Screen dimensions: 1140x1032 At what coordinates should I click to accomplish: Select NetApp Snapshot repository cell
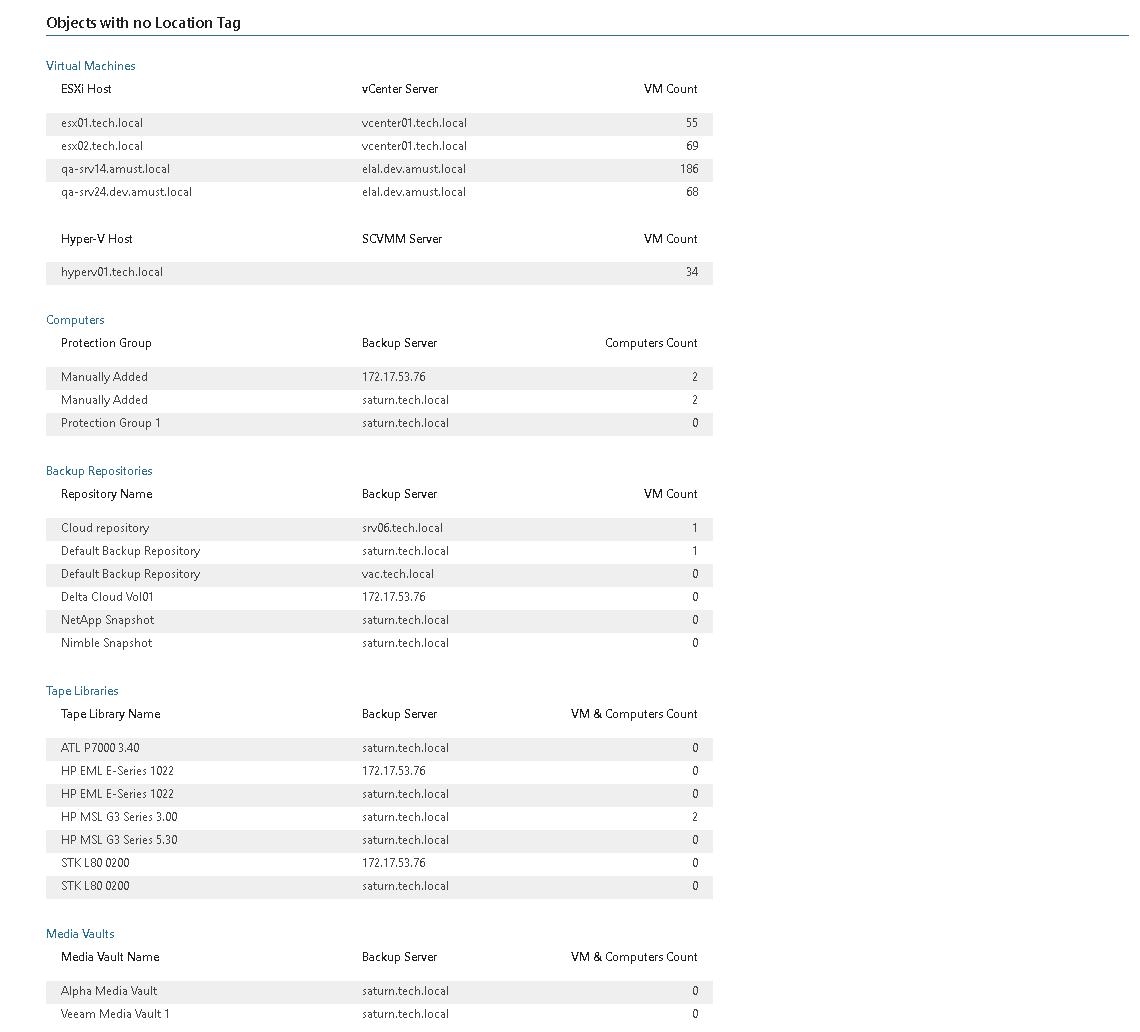click(x=108, y=620)
